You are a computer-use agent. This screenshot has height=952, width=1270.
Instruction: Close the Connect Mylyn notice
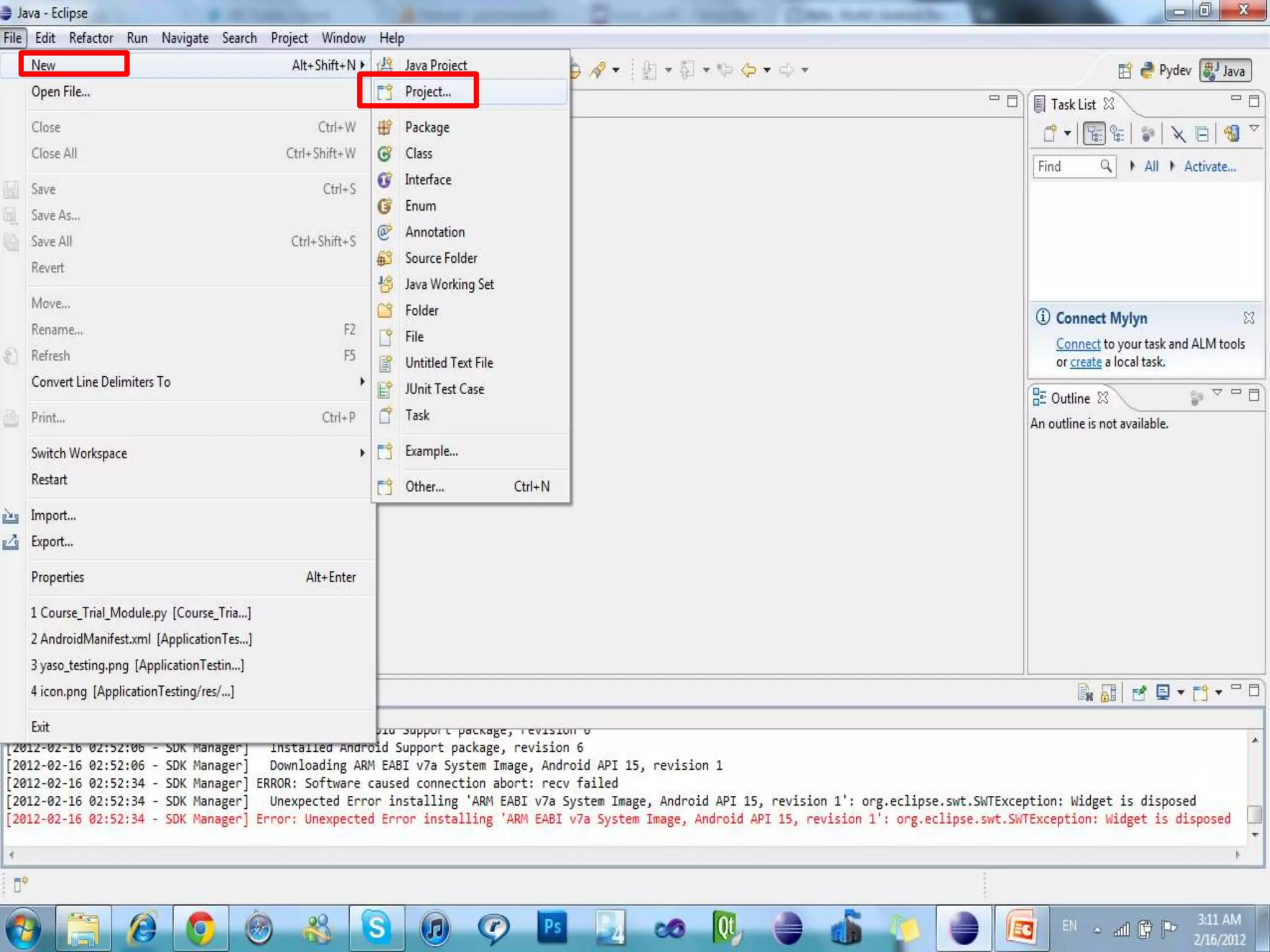1248,318
